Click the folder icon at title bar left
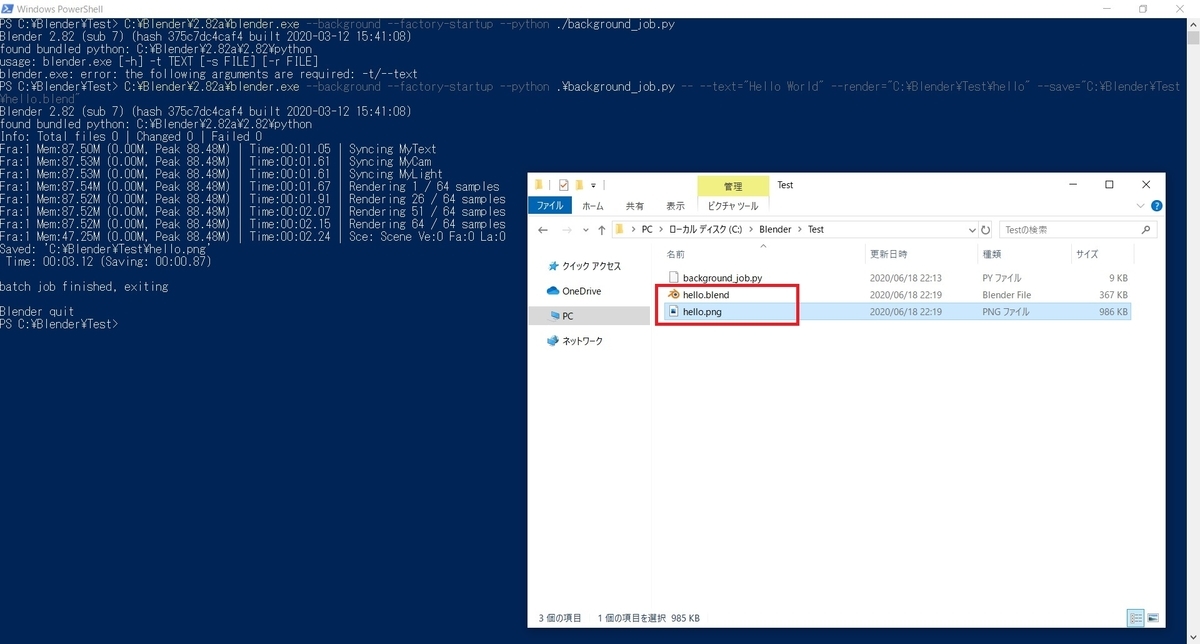1200x644 pixels. (x=540, y=185)
